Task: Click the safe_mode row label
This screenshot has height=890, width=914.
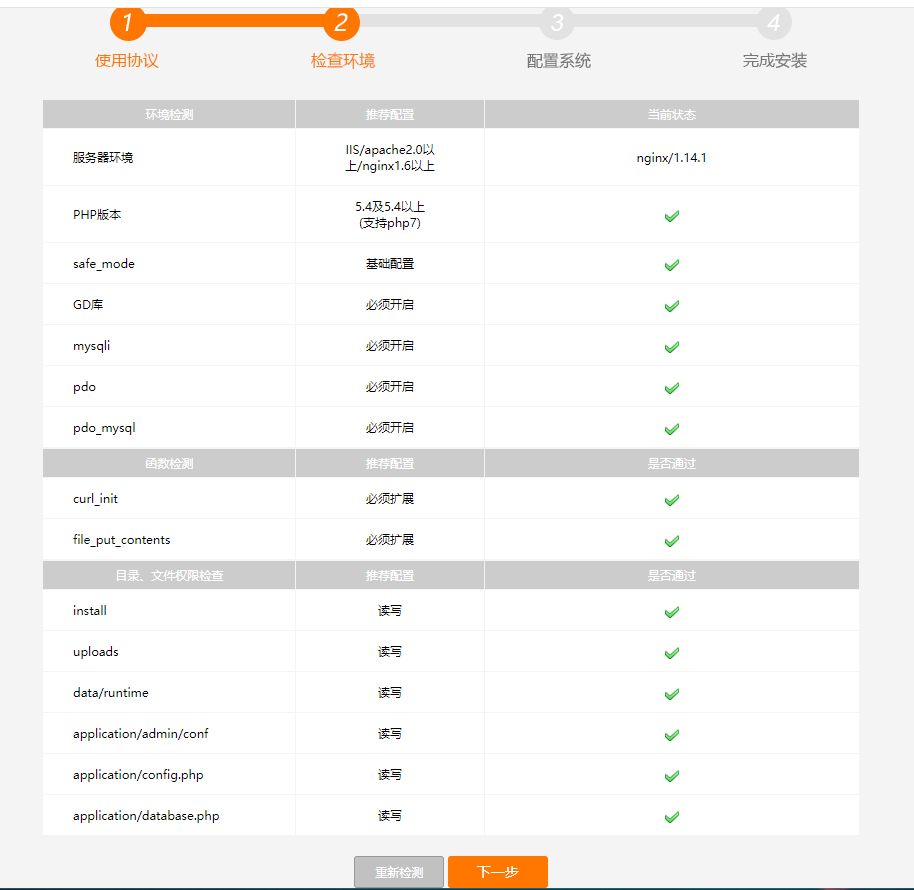Action: tap(104, 263)
